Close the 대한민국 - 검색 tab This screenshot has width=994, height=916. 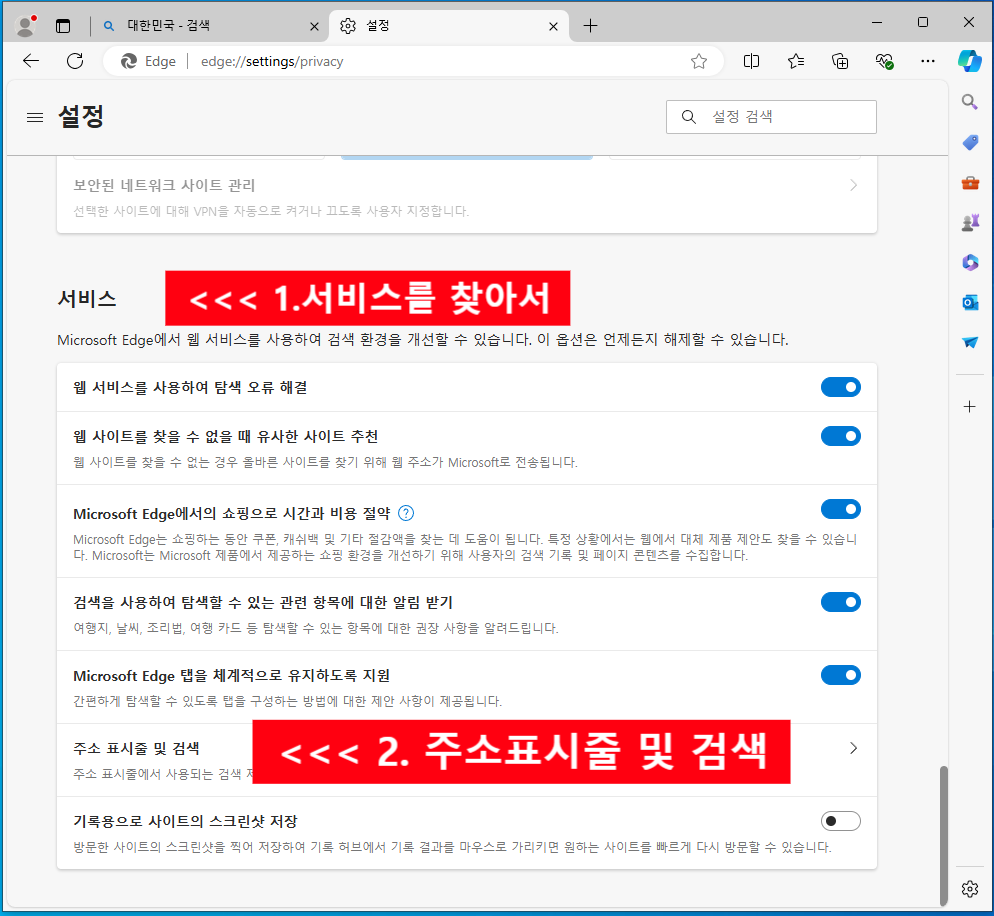[x=314, y=26]
